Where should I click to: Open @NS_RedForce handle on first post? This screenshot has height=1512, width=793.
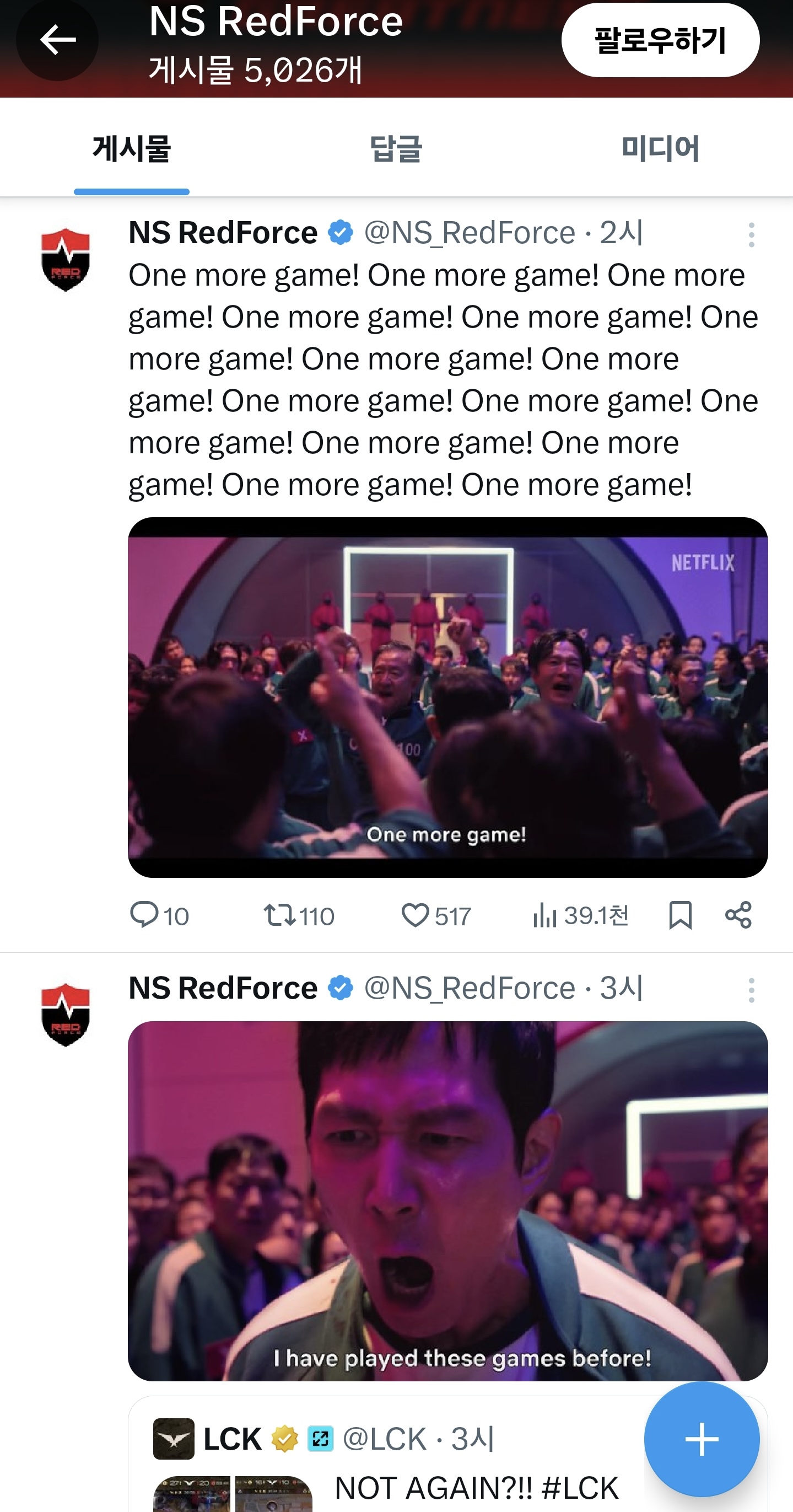(469, 233)
